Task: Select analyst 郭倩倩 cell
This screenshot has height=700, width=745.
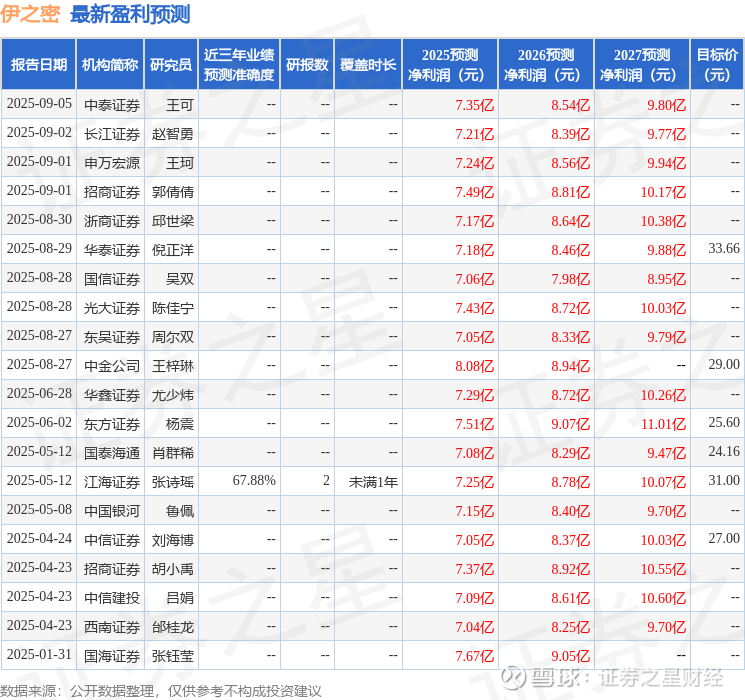Action: (x=172, y=192)
